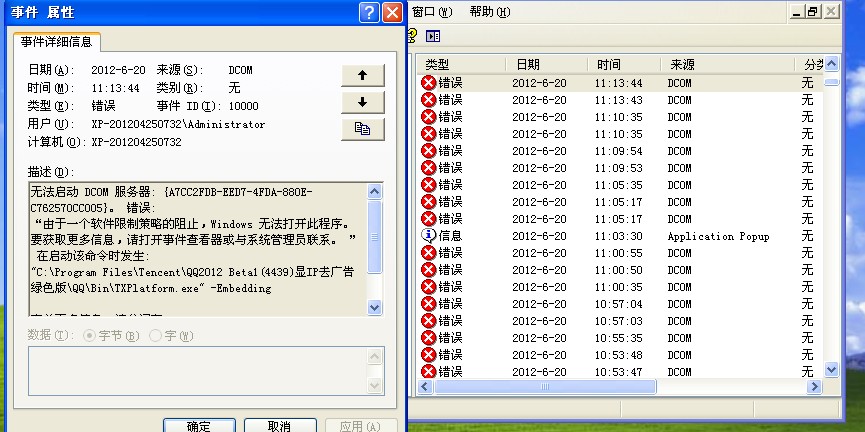The width and height of the screenshot is (865, 432).
Task: Sort the list by 时间 column header
Action: click(624, 65)
